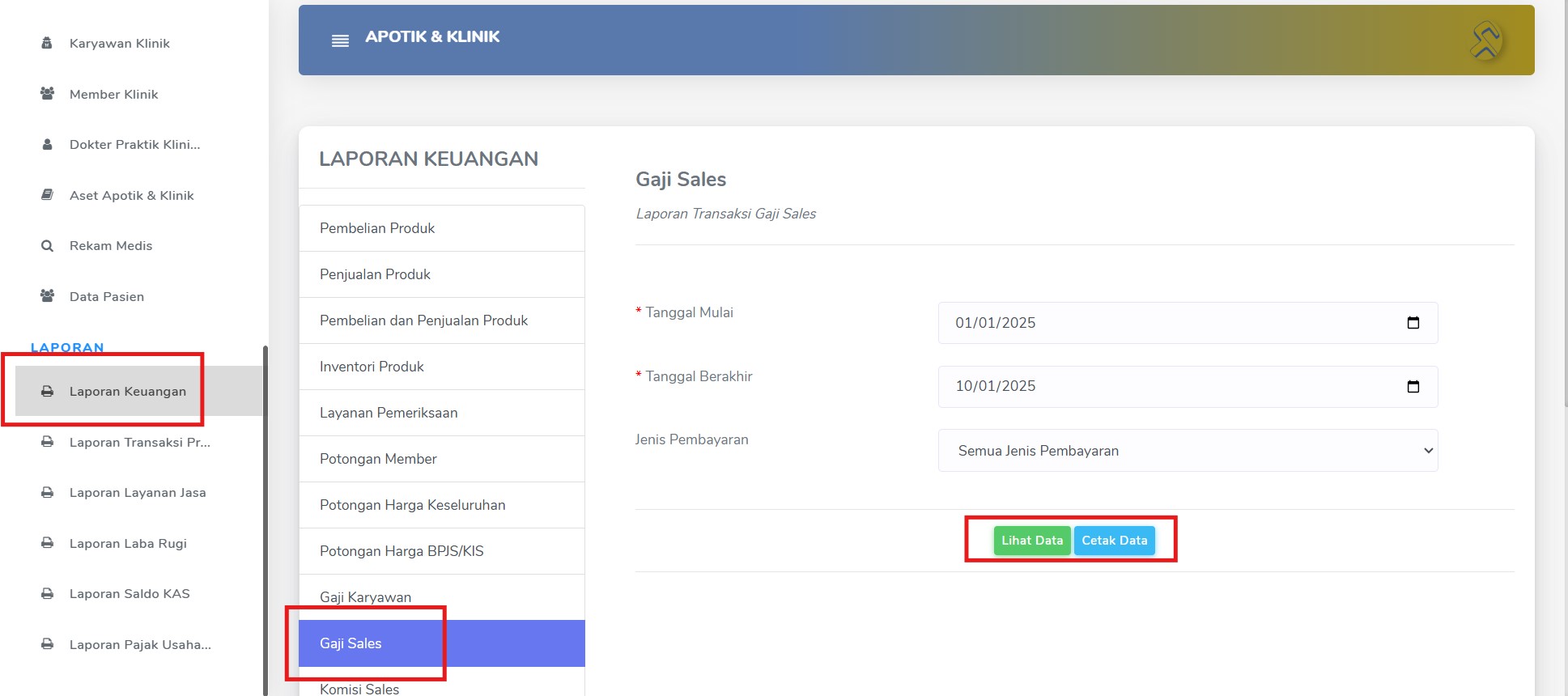This screenshot has width=1568, height=696.
Task: Click the Member Klinik group icon
Action: [x=47, y=94]
